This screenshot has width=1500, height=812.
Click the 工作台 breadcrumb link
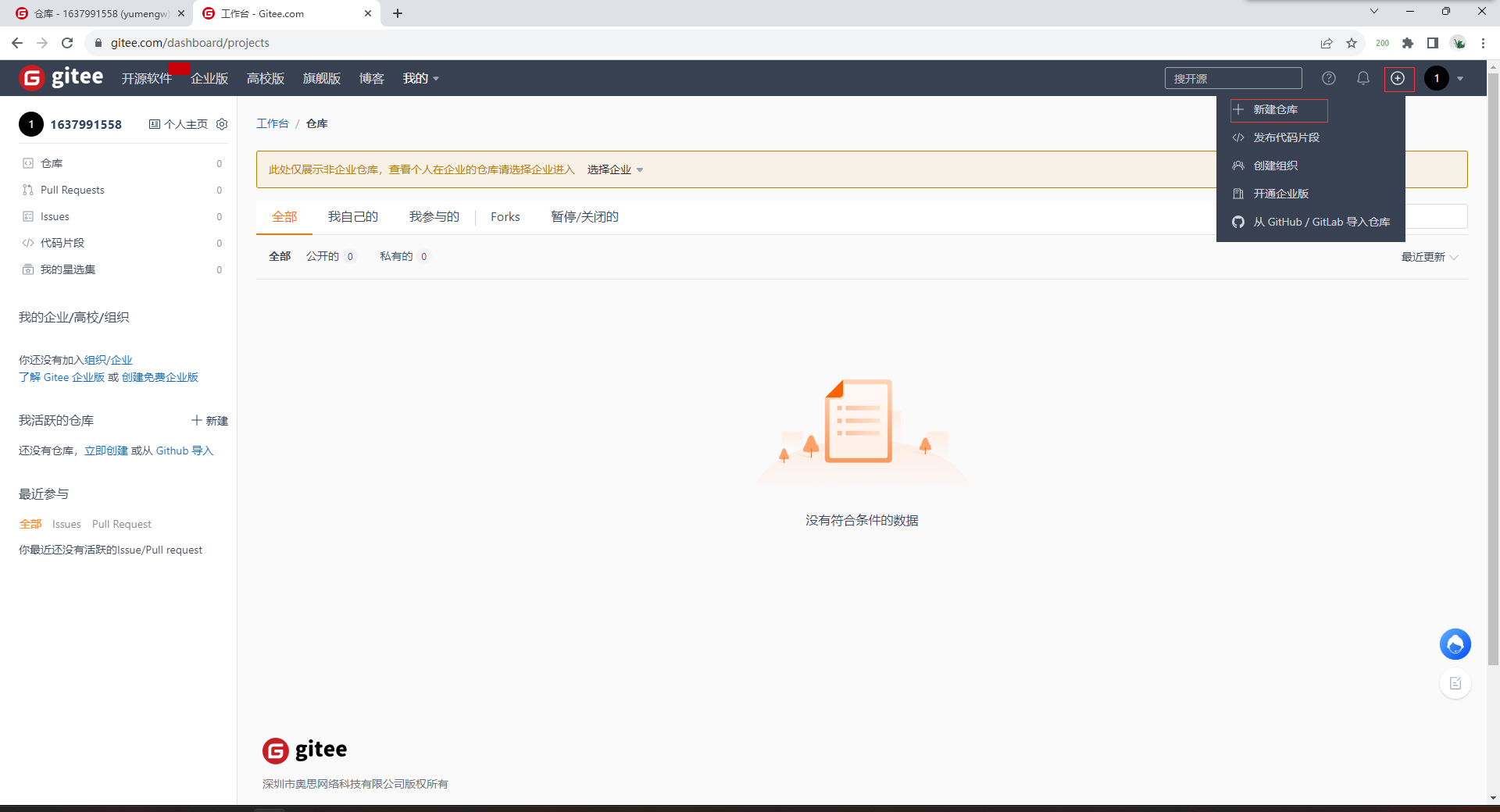pyautogui.click(x=273, y=123)
